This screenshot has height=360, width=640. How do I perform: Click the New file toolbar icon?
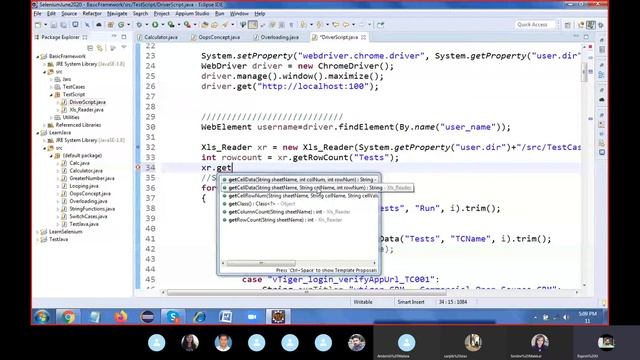[38, 25]
